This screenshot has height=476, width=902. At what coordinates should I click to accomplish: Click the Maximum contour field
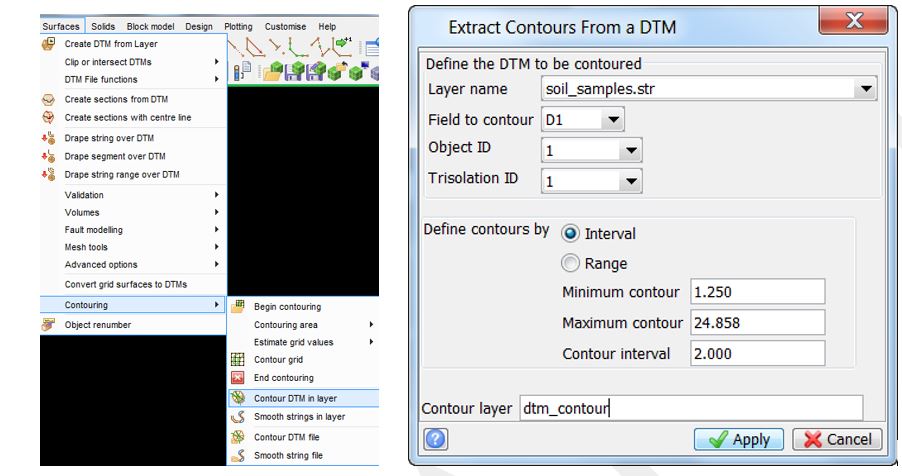coord(758,322)
